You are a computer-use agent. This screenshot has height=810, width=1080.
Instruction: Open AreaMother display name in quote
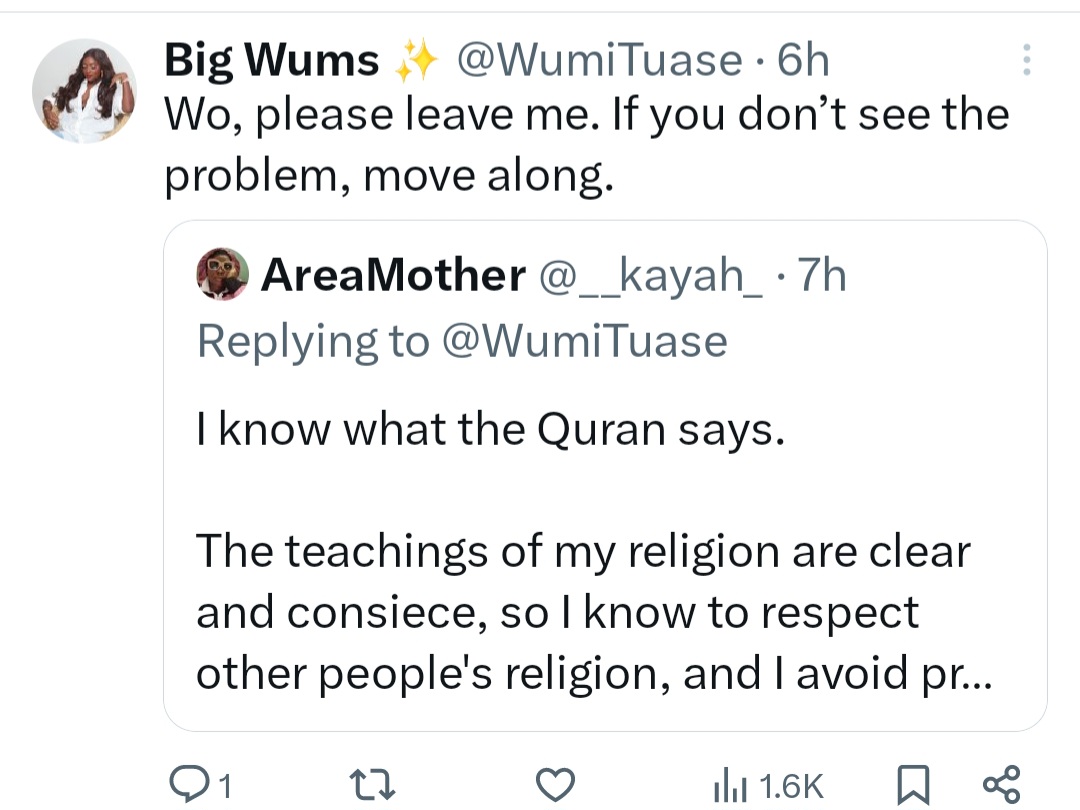click(x=393, y=275)
